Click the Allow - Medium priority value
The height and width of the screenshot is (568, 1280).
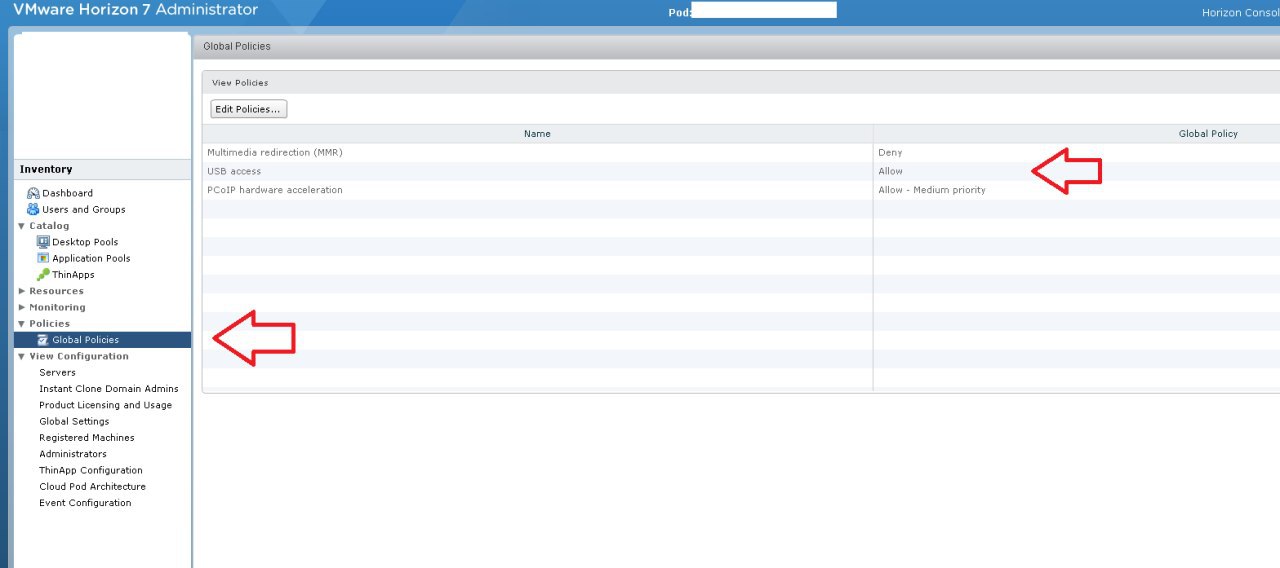931,190
